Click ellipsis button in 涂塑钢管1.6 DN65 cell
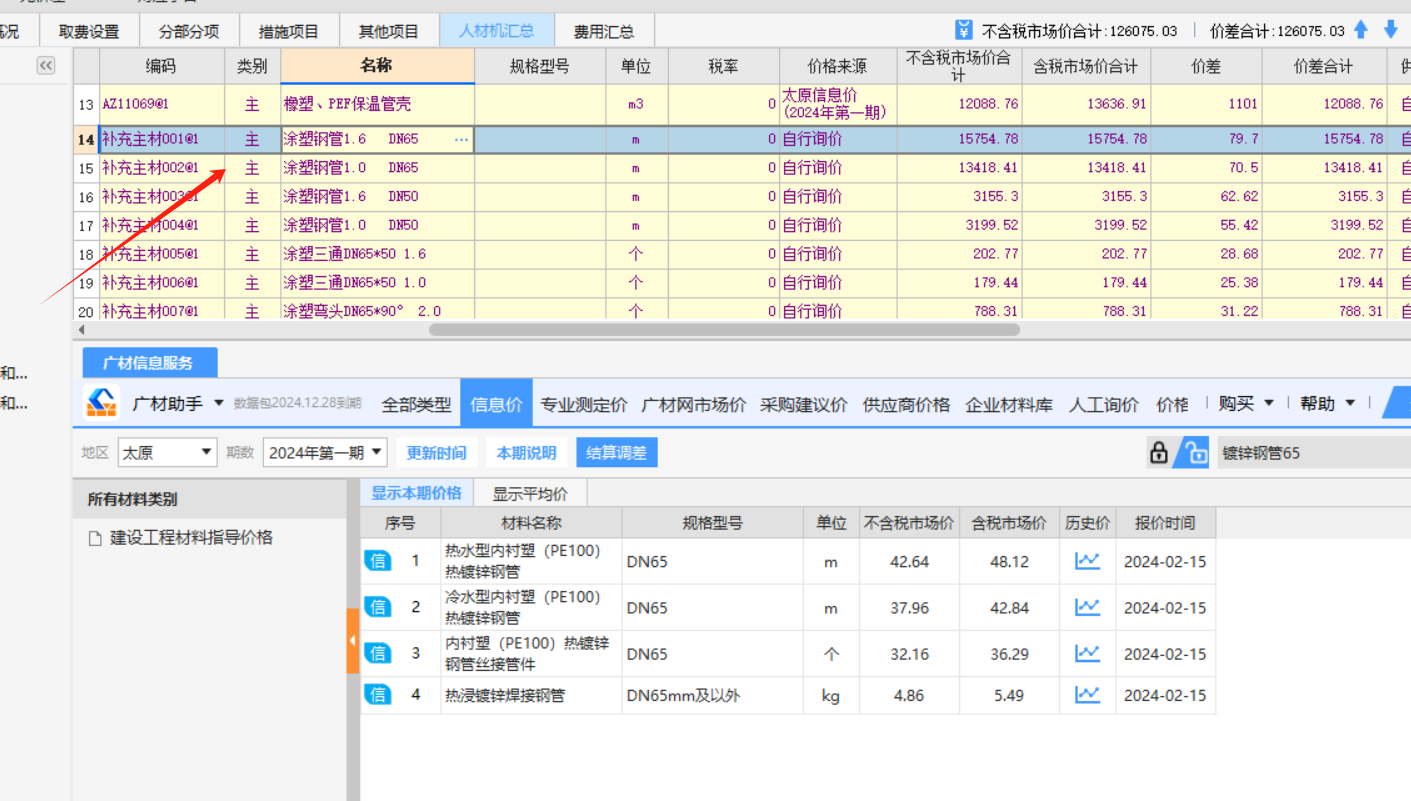The width and height of the screenshot is (1411, 801). tap(461, 140)
